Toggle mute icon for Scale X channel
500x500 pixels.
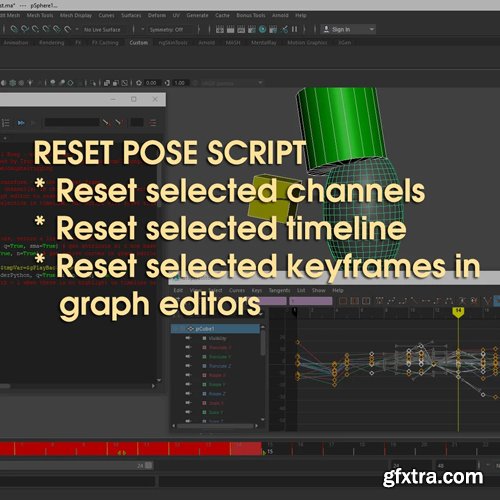tap(188, 403)
